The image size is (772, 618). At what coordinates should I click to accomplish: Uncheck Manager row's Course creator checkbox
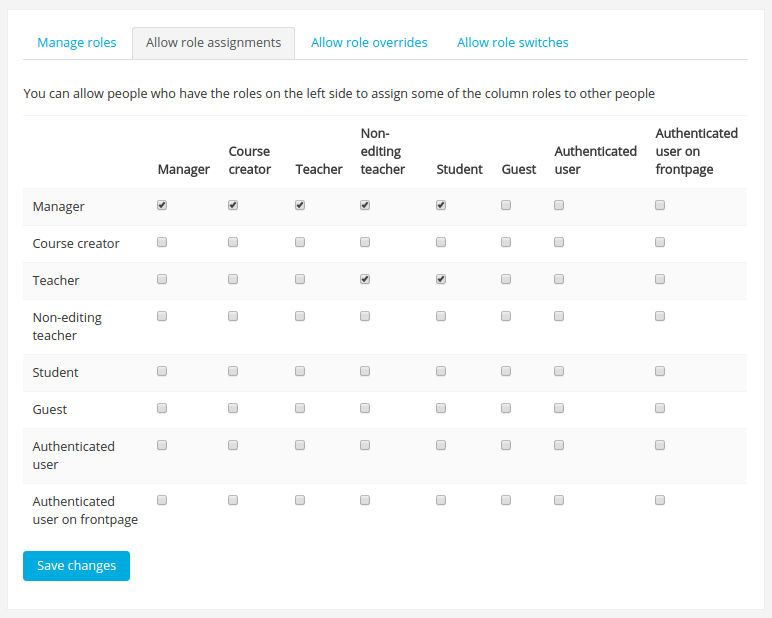[x=233, y=205]
